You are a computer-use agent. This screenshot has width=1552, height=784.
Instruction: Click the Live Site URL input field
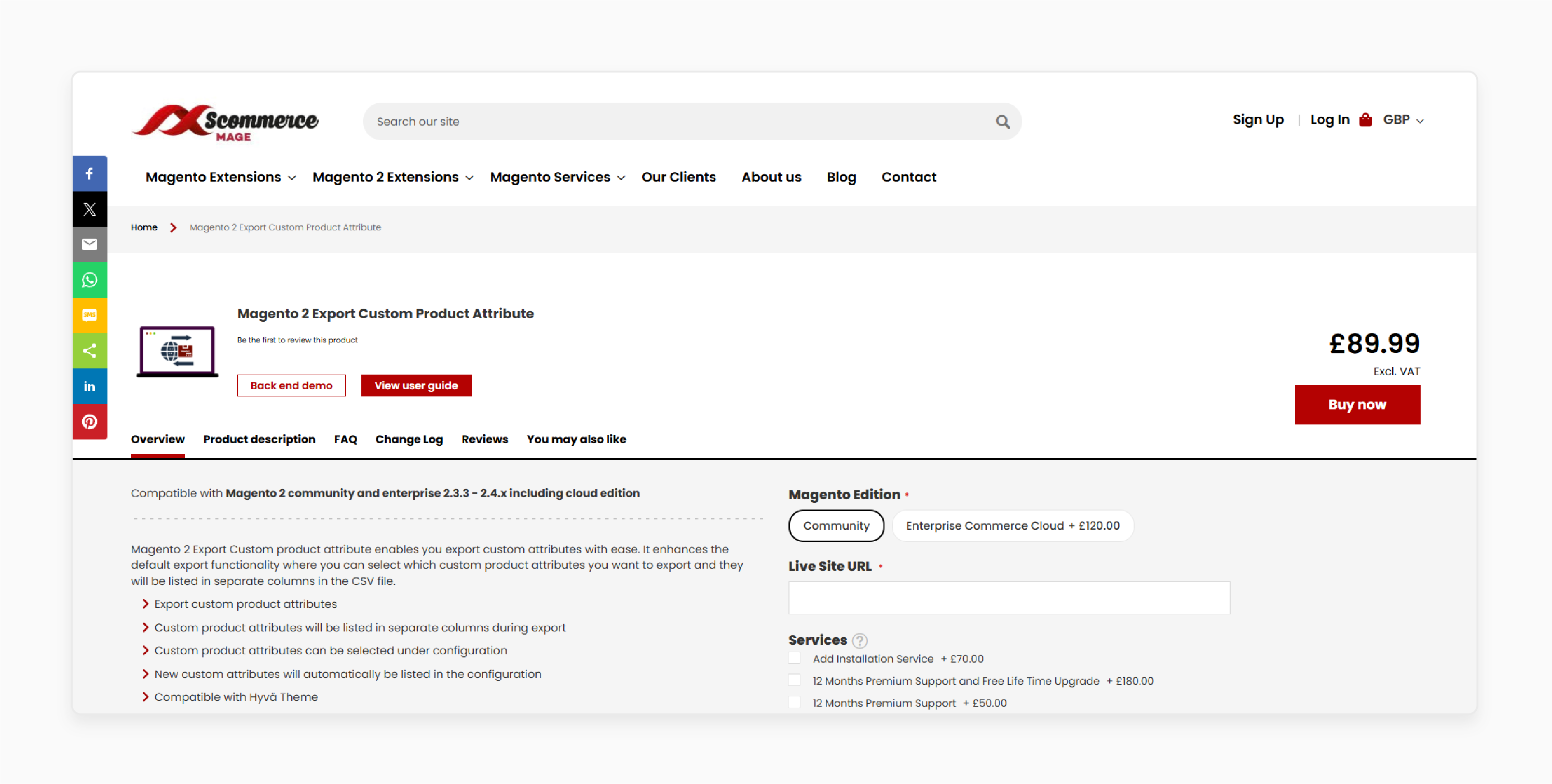(1009, 598)
